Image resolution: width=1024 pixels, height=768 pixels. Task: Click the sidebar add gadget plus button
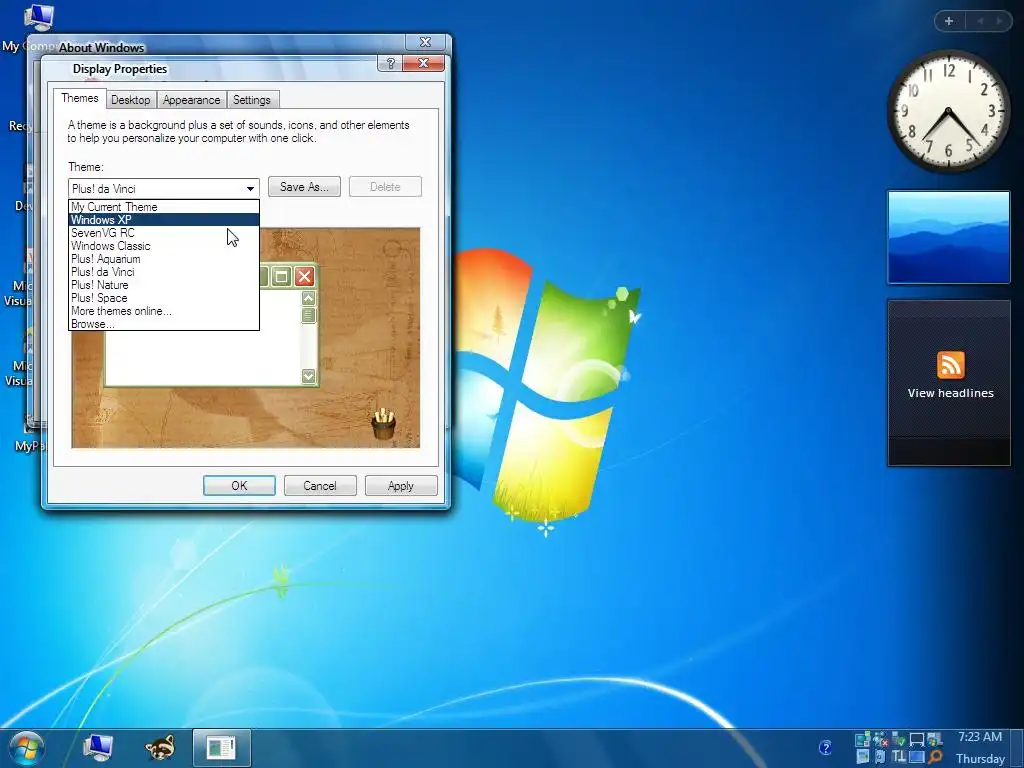click(x=949, y=21)
